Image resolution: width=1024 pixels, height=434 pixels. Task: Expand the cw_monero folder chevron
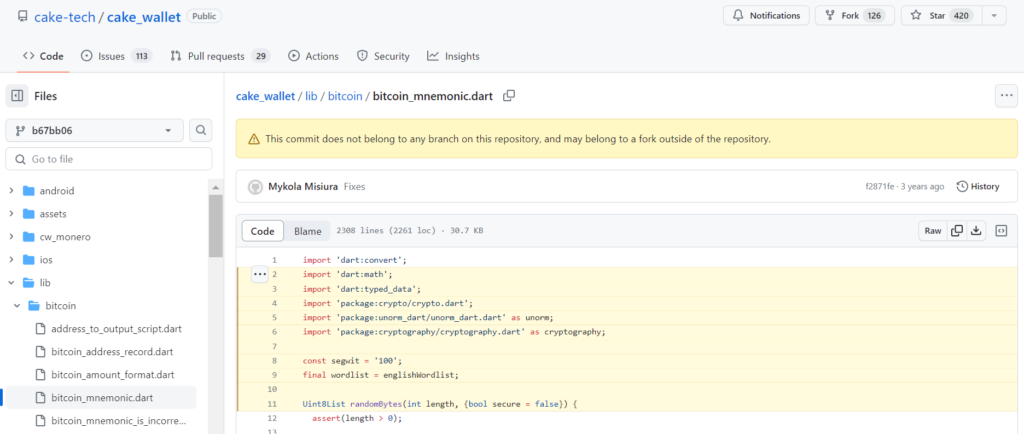click(x=11, y=237)
